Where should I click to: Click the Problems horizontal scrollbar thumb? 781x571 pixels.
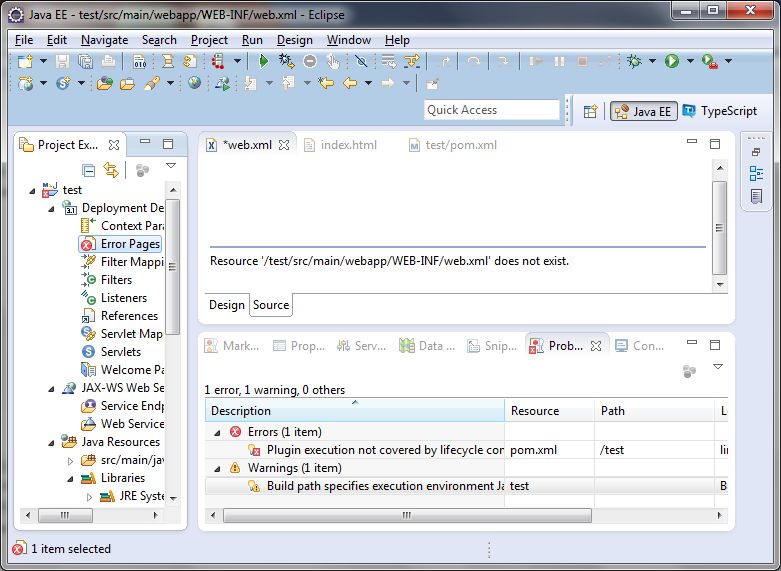pos(407,515)
